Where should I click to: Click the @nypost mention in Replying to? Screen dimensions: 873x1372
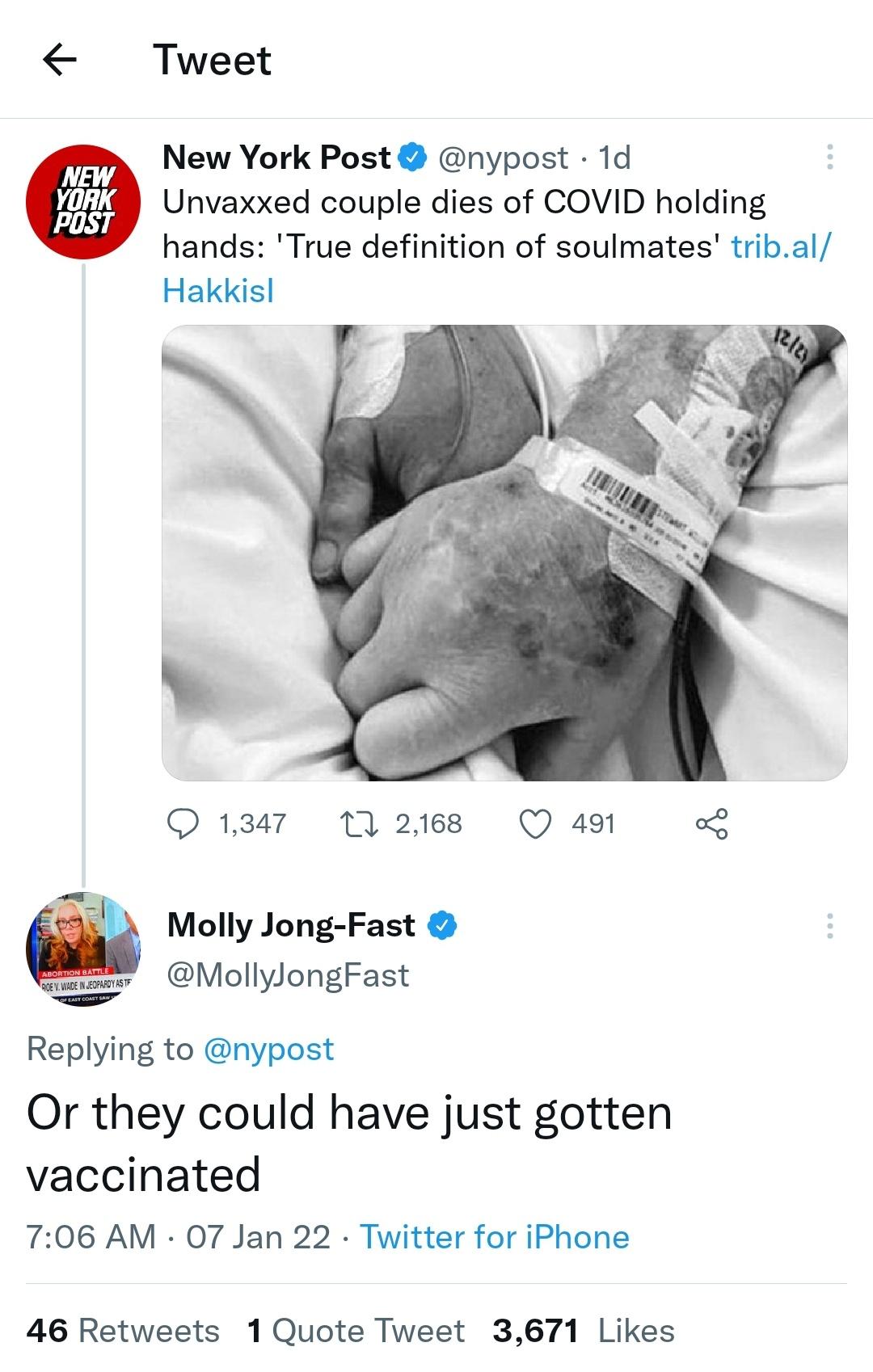point(267,1048)
